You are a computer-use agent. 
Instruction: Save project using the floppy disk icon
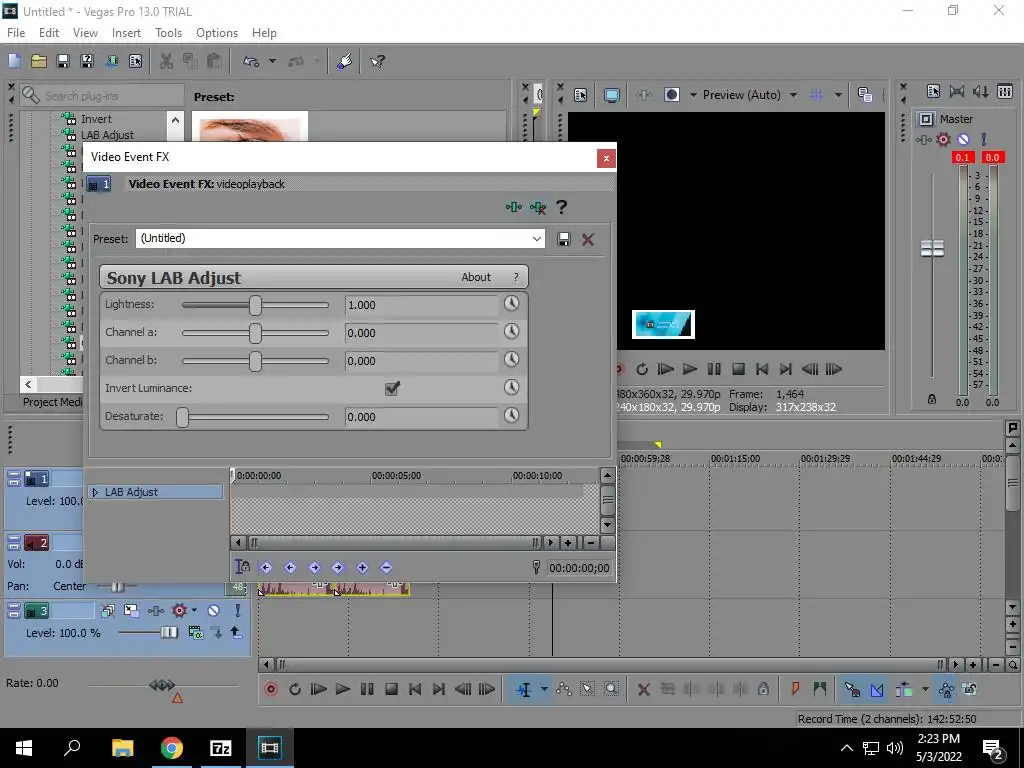63,61
